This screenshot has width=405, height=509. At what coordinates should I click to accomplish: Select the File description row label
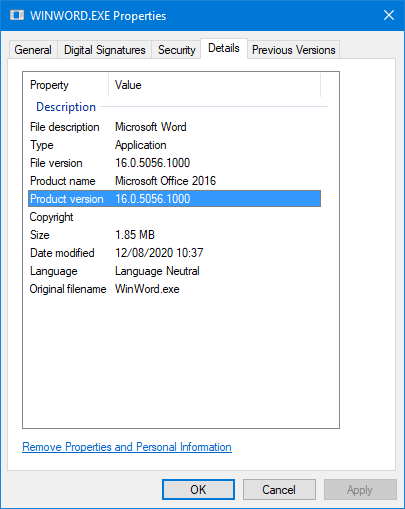point(65,127)
